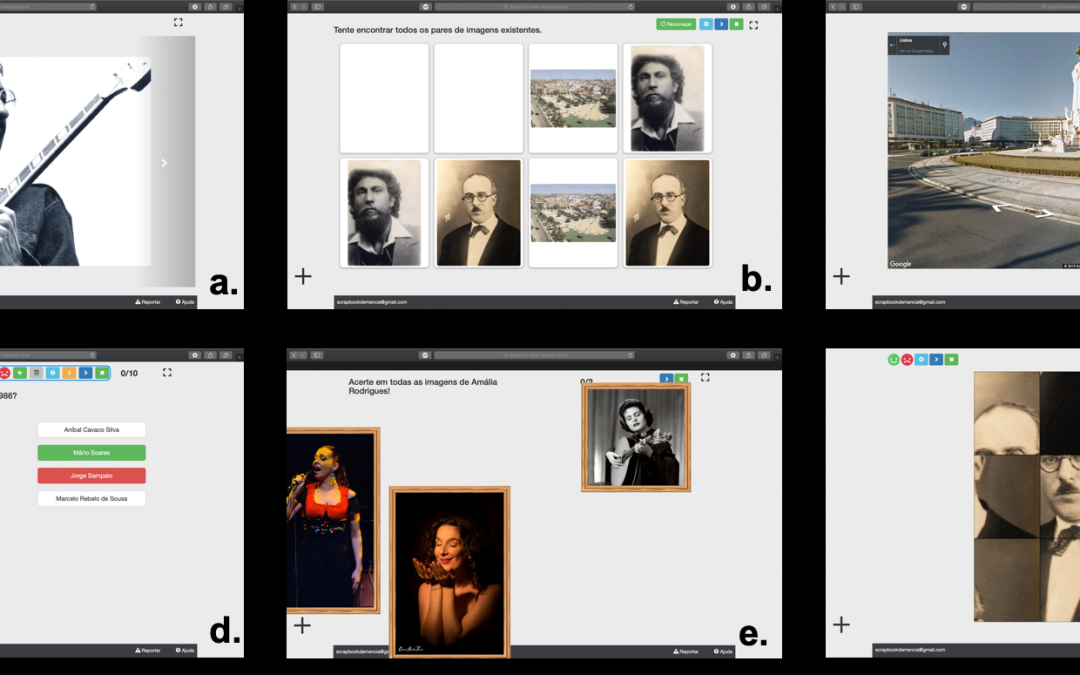Click the green happy face in puzzle panel

pyautogui.click(x=893, y=359)
